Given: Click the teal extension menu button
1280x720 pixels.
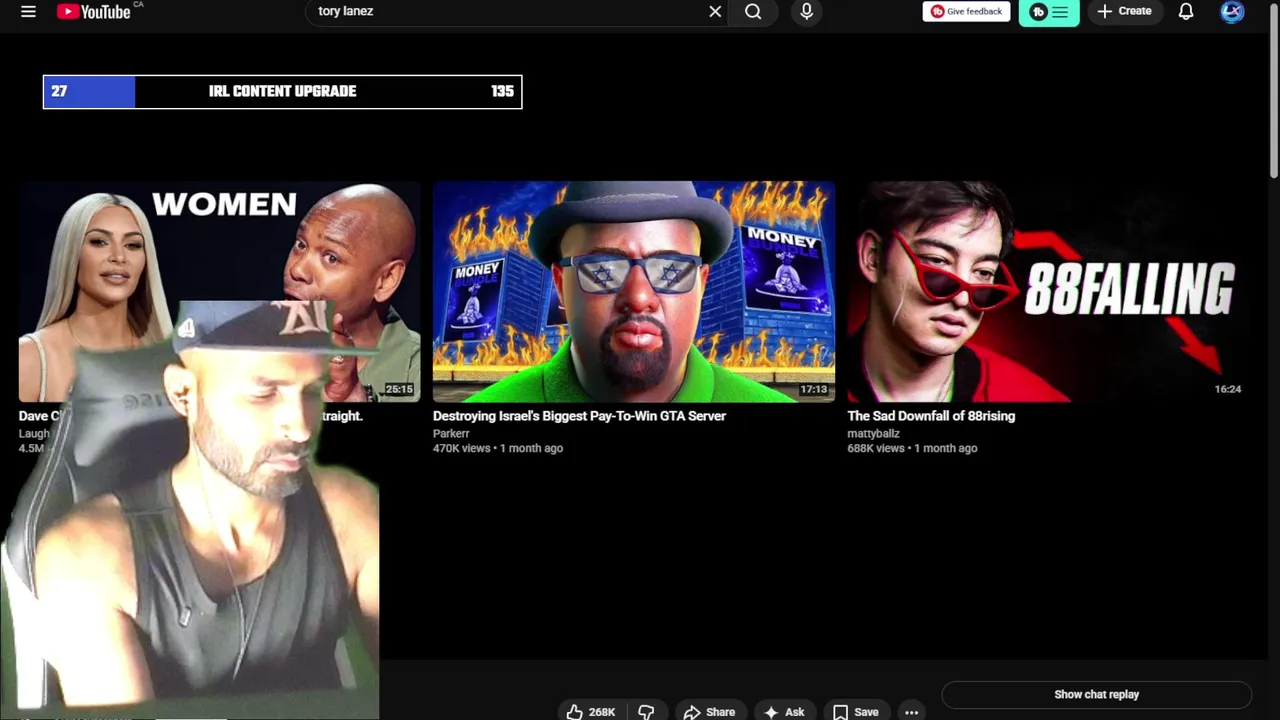Looking at the screenshot, I should [x=1049, y=12].
